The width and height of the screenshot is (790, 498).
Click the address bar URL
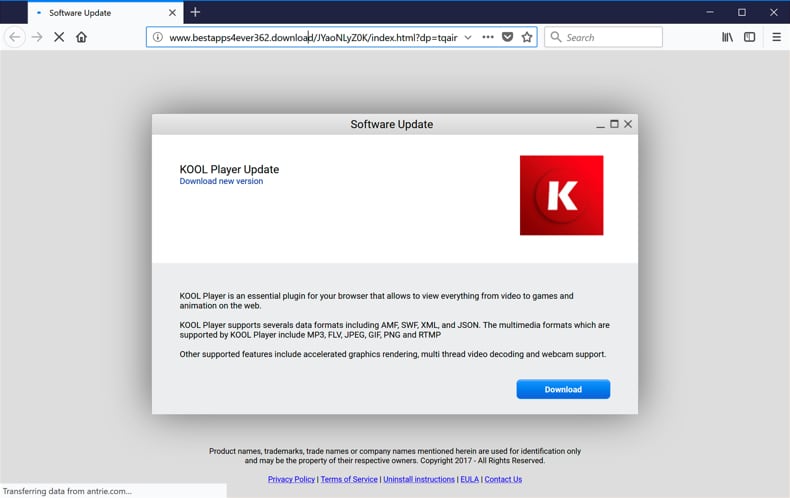313,38
